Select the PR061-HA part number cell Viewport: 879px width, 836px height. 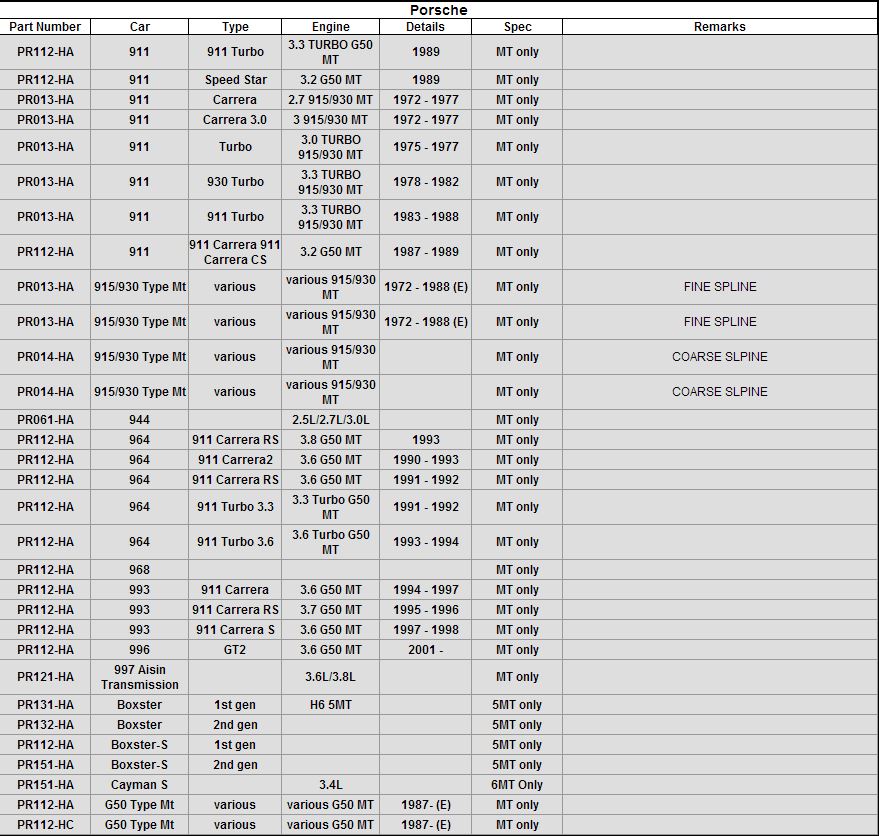pyautogui.click(x=45, y=420)
